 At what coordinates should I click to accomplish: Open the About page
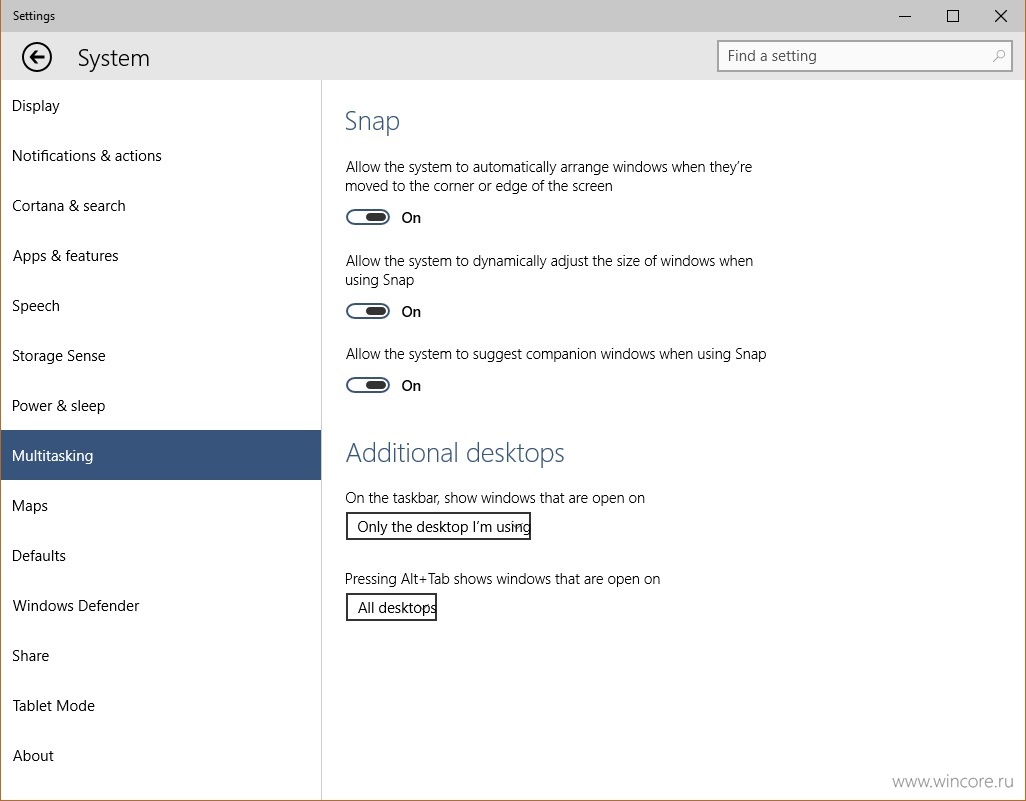pos(161,756)
